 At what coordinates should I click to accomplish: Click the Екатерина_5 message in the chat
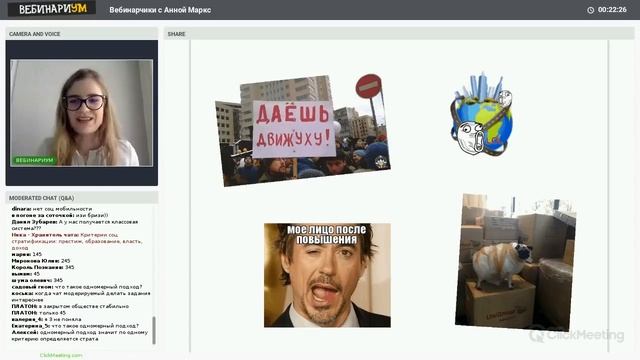[75, 326]
